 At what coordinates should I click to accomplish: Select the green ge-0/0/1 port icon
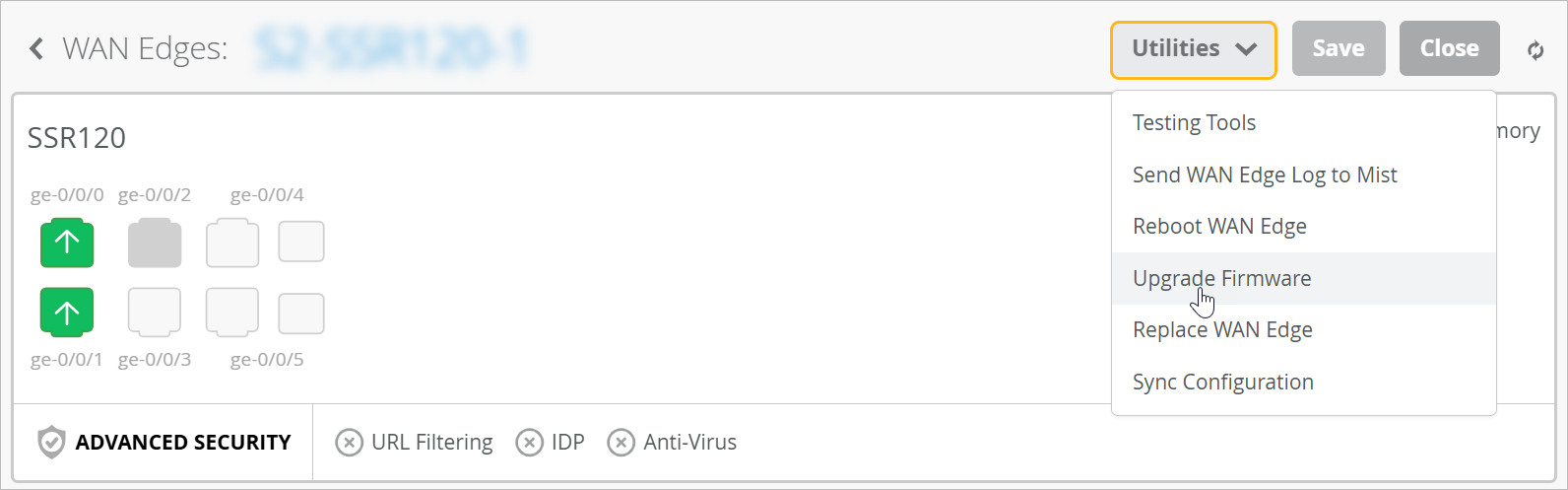pos(67,314)
